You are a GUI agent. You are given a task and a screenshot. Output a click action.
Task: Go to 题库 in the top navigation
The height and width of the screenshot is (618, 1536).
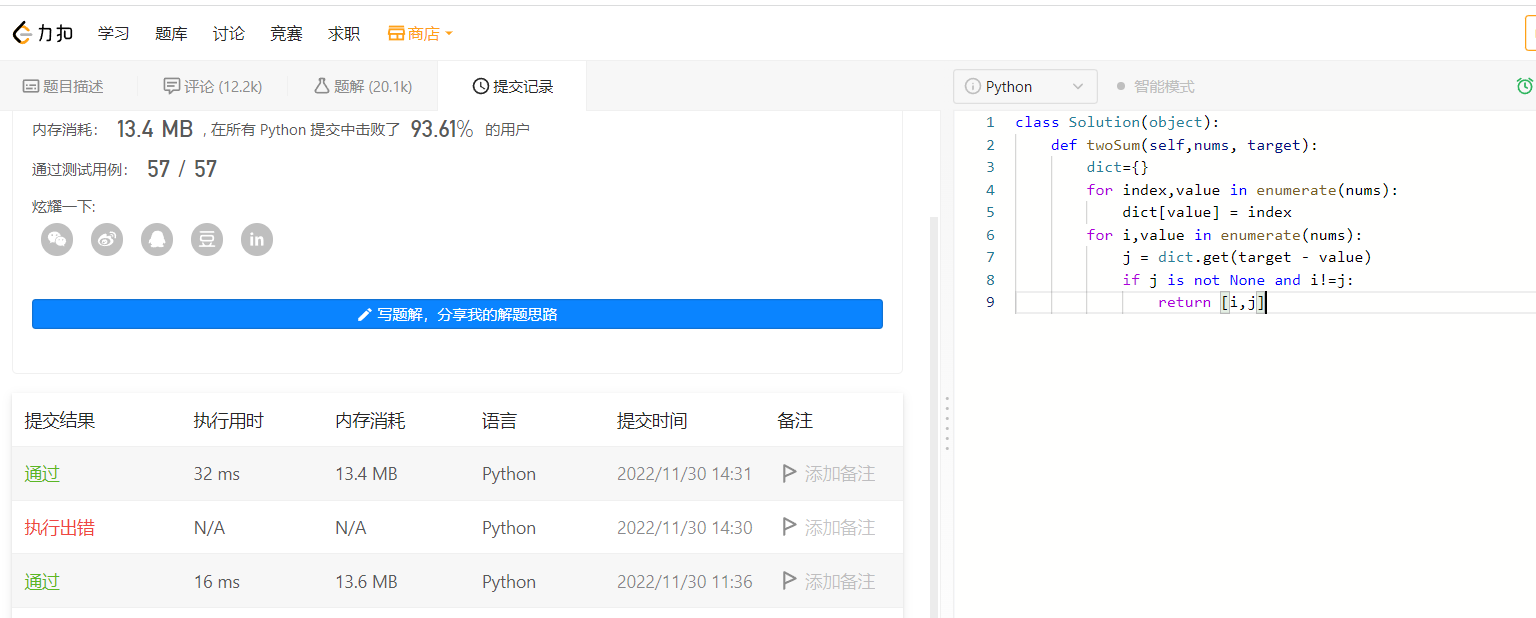(x=171, y=34)
